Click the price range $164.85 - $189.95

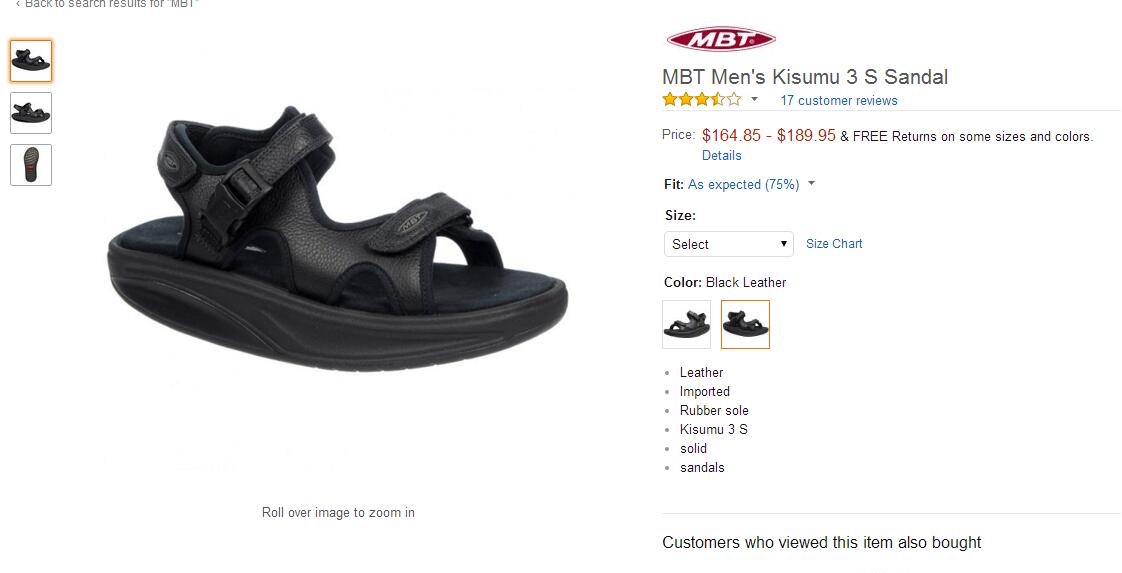769,135
